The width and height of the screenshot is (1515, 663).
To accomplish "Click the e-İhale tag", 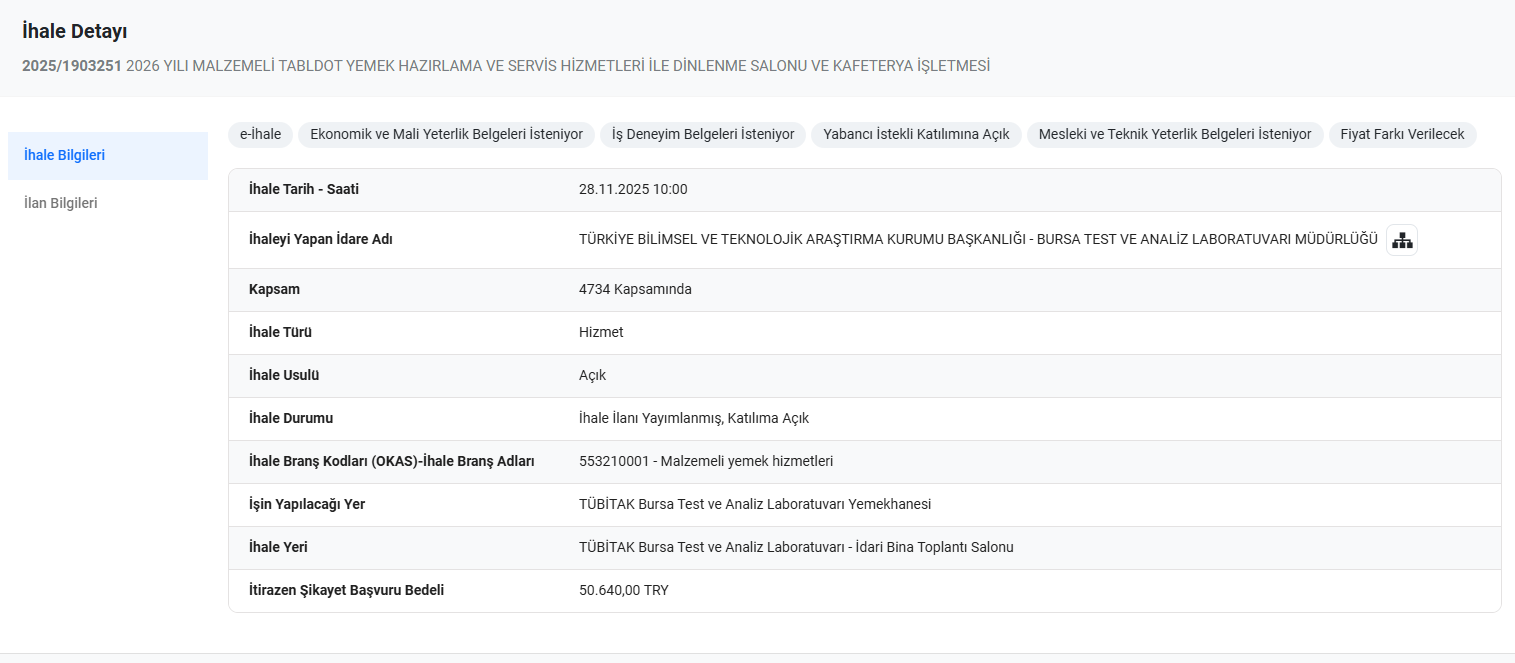I will (x=260, y=134).
